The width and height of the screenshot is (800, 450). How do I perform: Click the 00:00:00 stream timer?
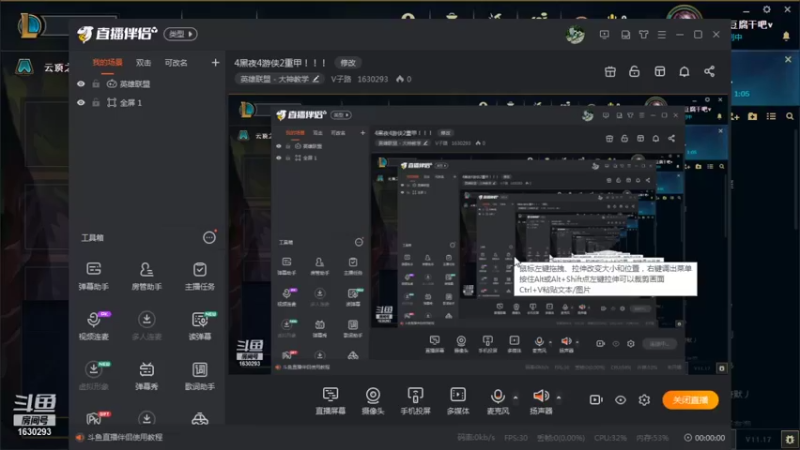710,438
